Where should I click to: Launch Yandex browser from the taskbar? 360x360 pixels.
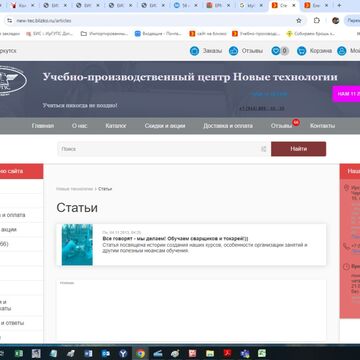(123, 353)
